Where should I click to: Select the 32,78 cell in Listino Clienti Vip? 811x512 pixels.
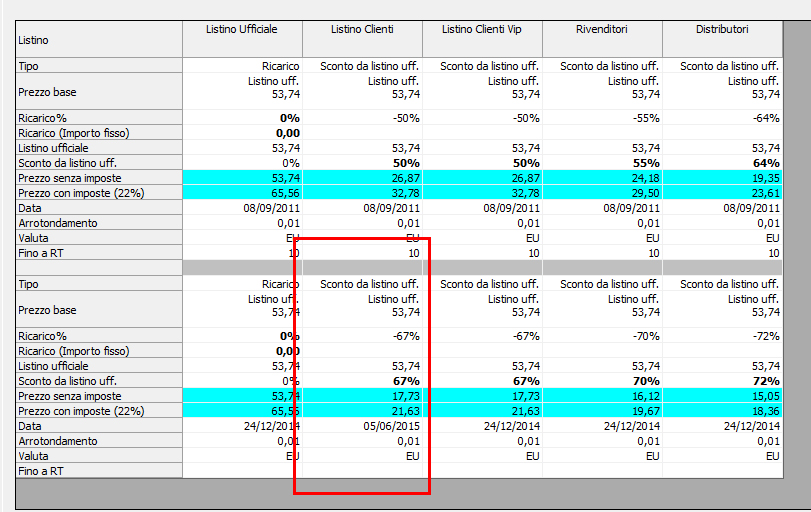(x=482, y=193)
